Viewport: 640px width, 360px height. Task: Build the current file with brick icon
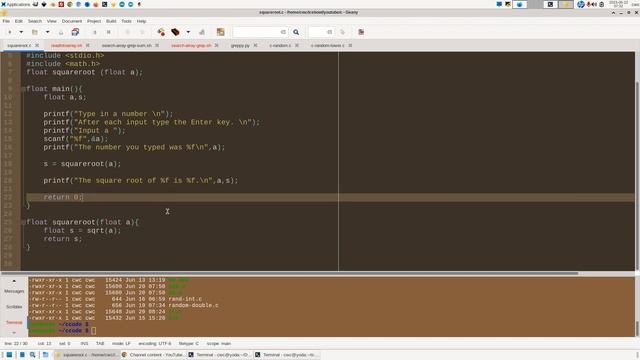pyautogui.click(x=176, y=32)
